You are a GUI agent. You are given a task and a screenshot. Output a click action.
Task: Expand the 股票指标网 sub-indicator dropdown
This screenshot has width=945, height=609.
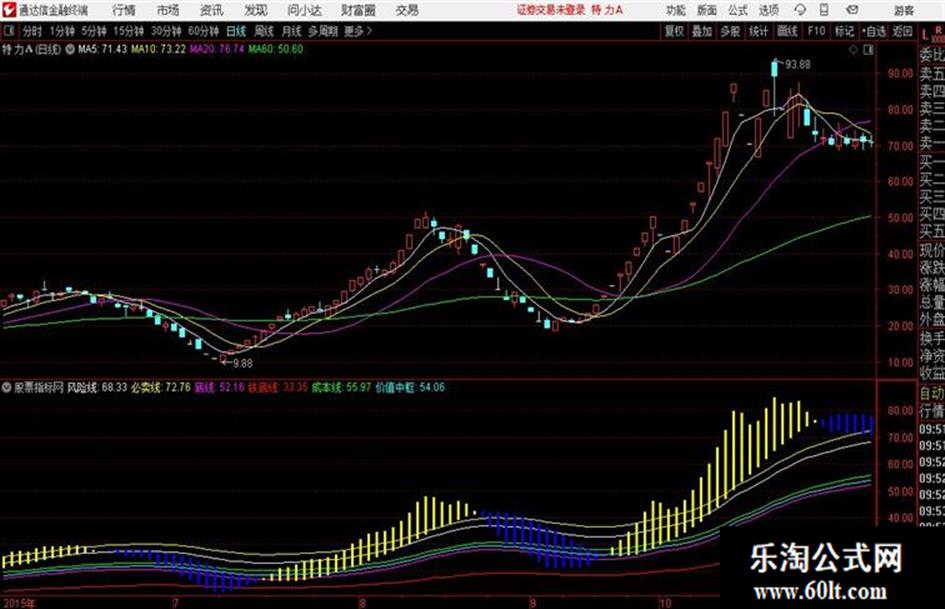(6, 387)
